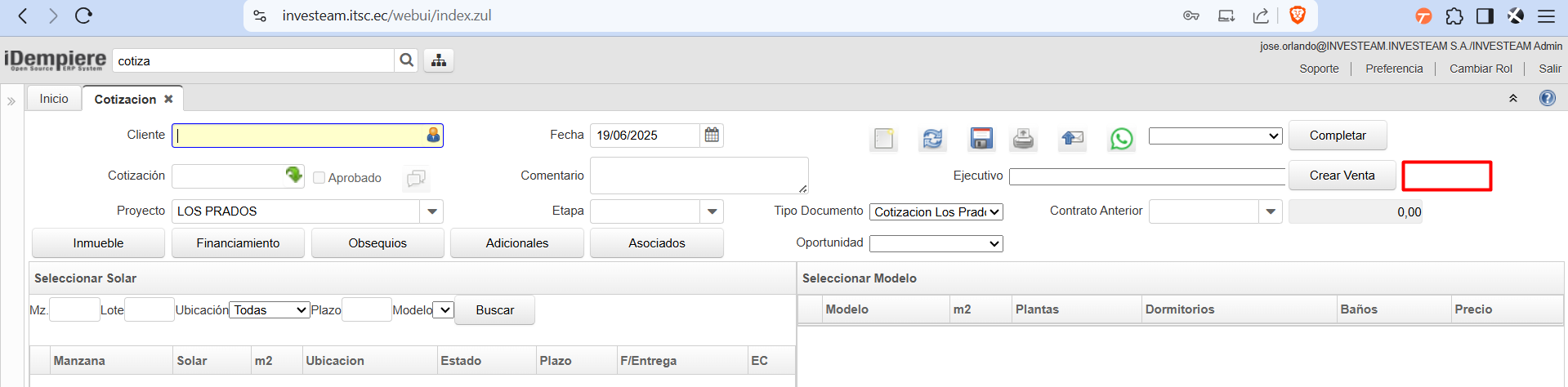Expand the Etapa combo box

(712, 211)
